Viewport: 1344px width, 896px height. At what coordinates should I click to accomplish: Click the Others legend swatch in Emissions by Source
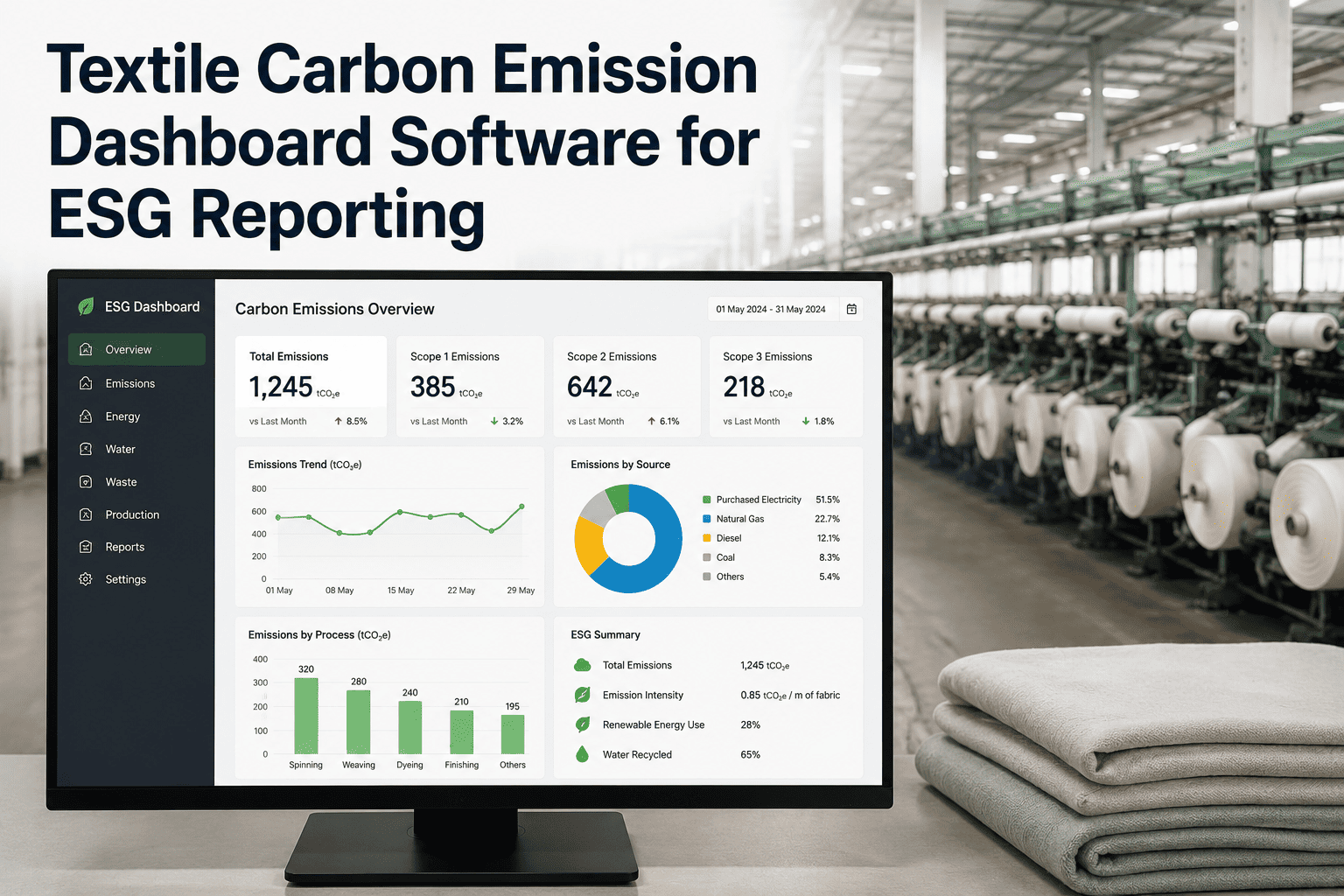pyautogui.click(x=707, y=577)
